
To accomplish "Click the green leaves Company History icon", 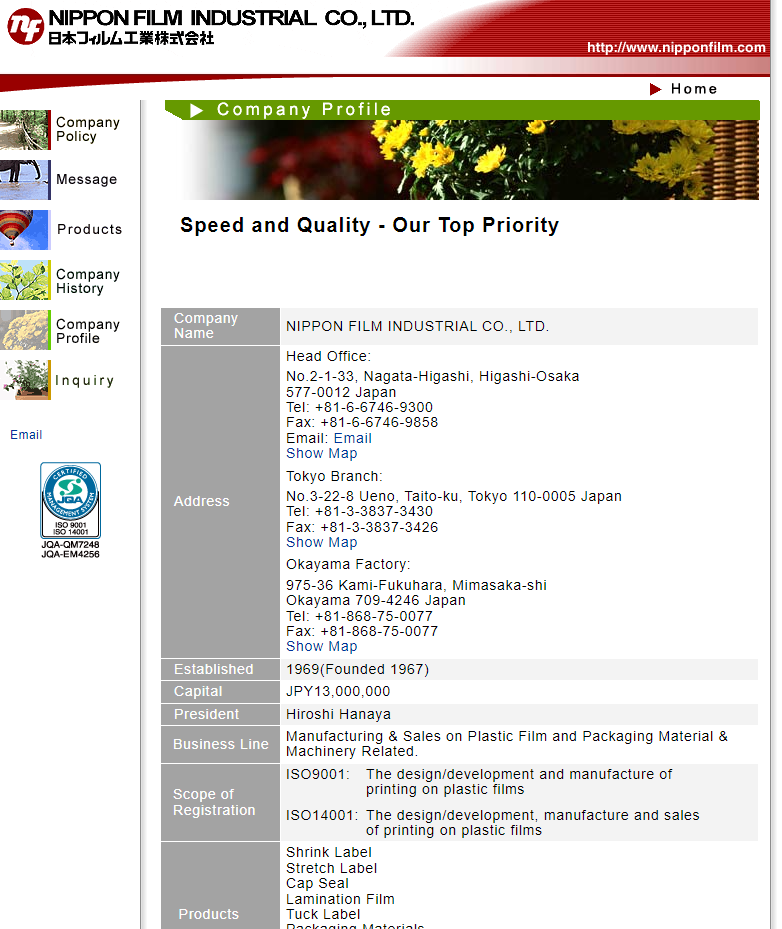I will click(x=24, y=281).
